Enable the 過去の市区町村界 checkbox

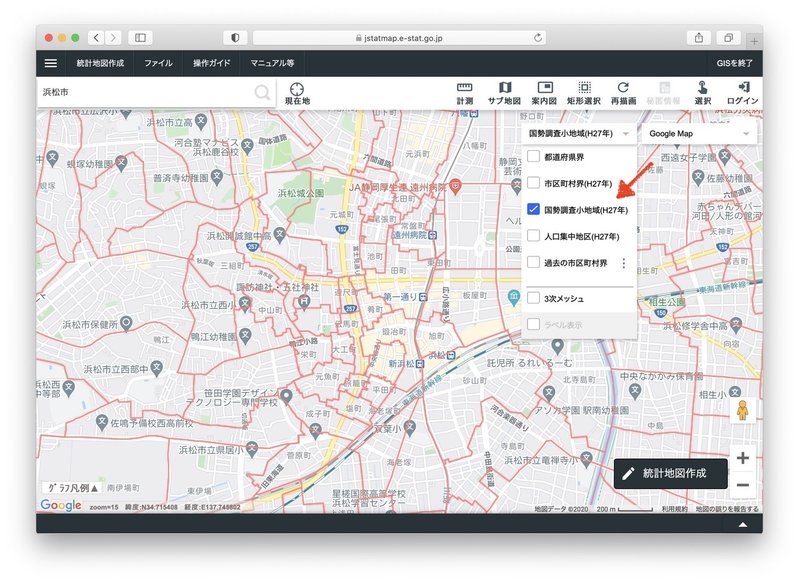pyautogui.click(x=533, y=262)
